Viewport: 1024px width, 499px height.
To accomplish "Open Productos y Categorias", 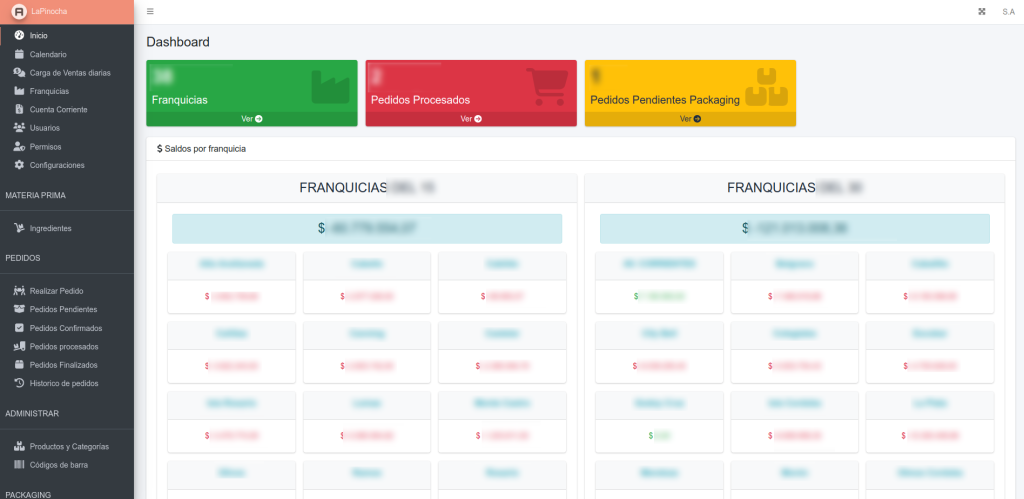I will (x=67, y=447).
